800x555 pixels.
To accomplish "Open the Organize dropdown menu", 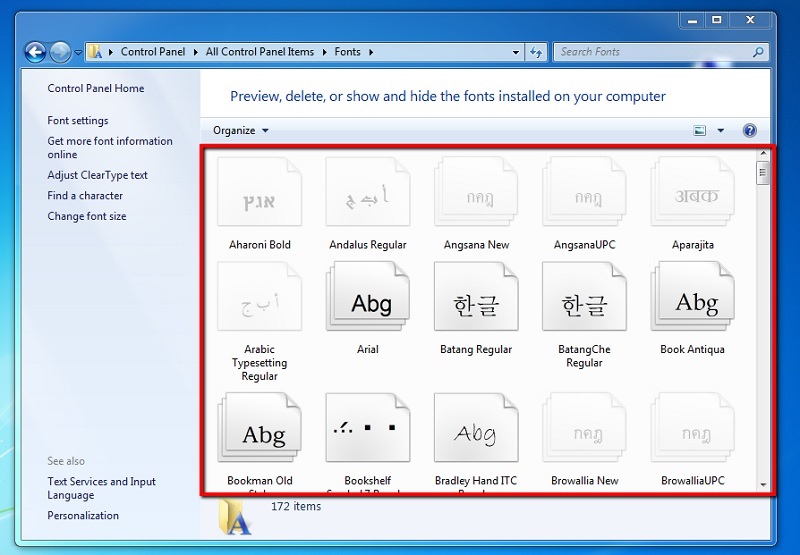I will pos(240,130).
